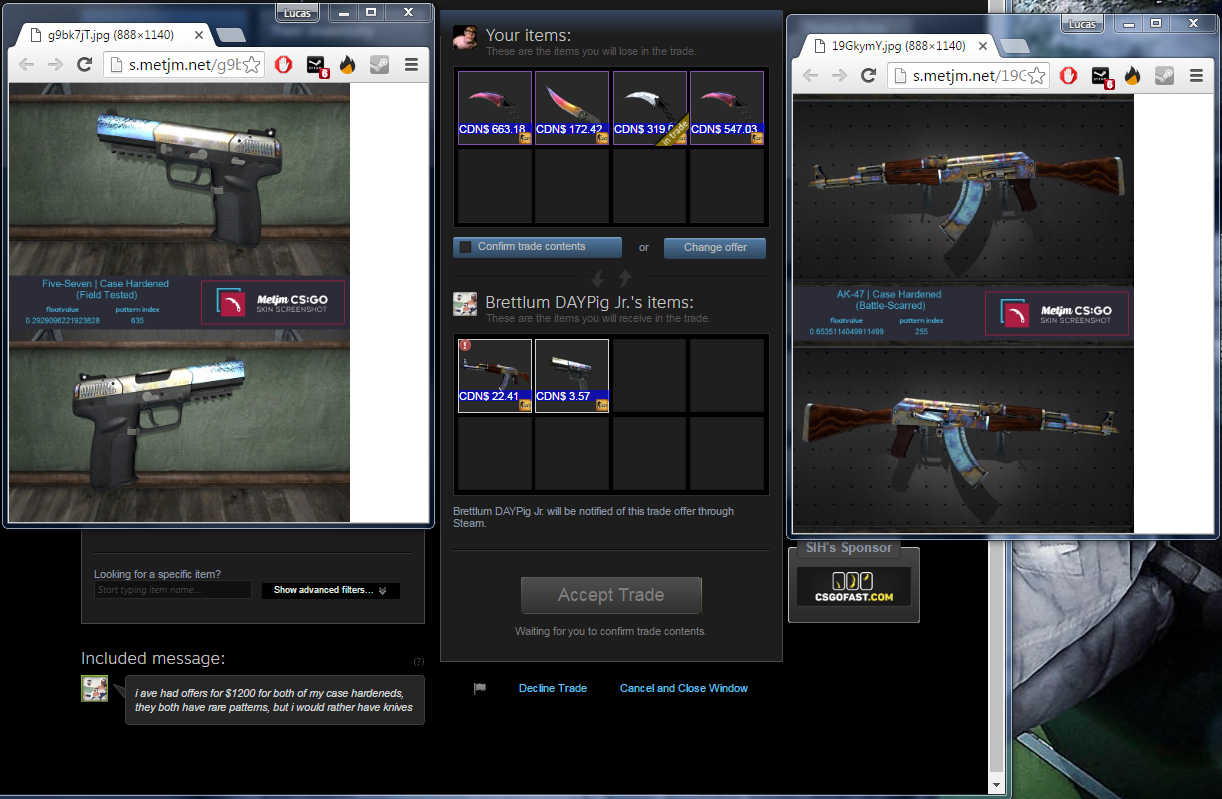Close the 19GkymY.jpg tab
The image size is (1222, 799).
tap(984, 46)
